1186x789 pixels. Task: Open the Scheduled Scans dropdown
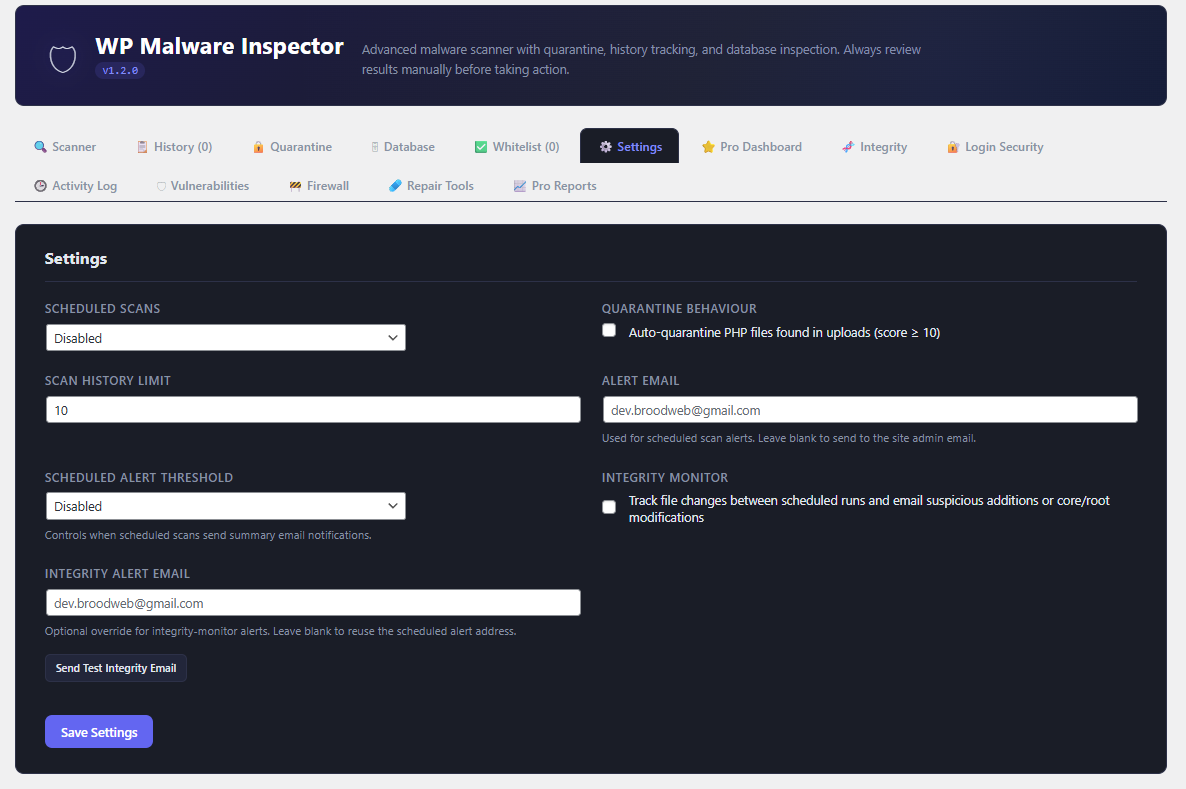click(225, 338)
